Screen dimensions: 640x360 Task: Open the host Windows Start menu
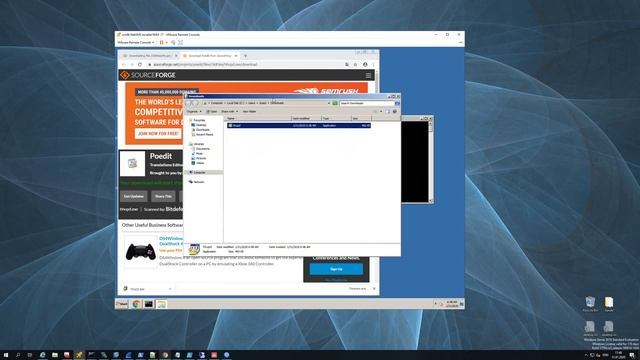pyautogui.click(x=6, y=355)
